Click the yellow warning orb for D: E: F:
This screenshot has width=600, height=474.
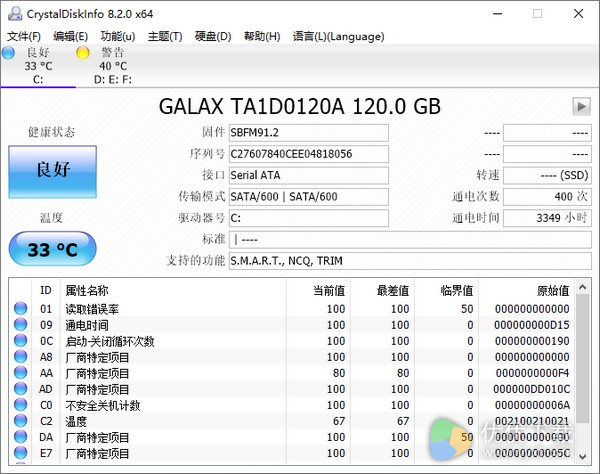(x=83, y=53)
